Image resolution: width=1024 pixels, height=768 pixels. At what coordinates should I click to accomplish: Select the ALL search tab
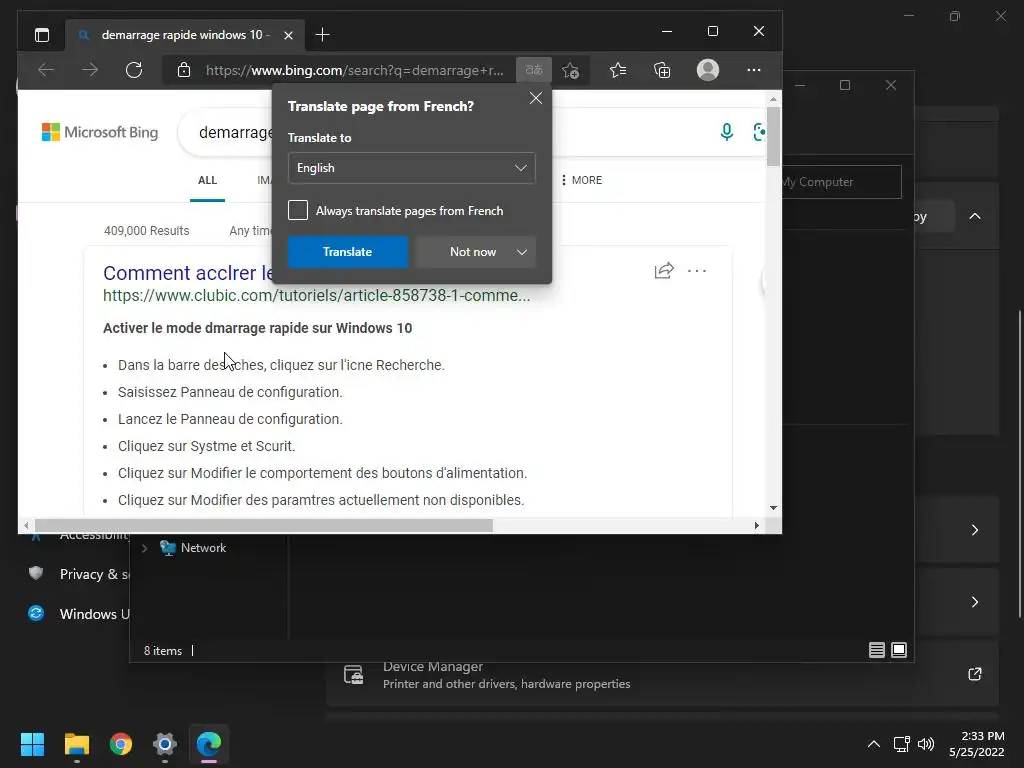tap(208, 180)
